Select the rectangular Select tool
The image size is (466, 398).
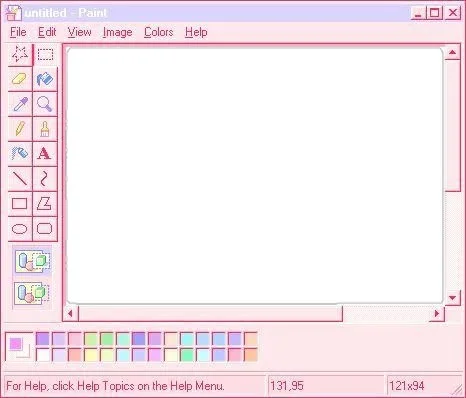coord(45,54)
